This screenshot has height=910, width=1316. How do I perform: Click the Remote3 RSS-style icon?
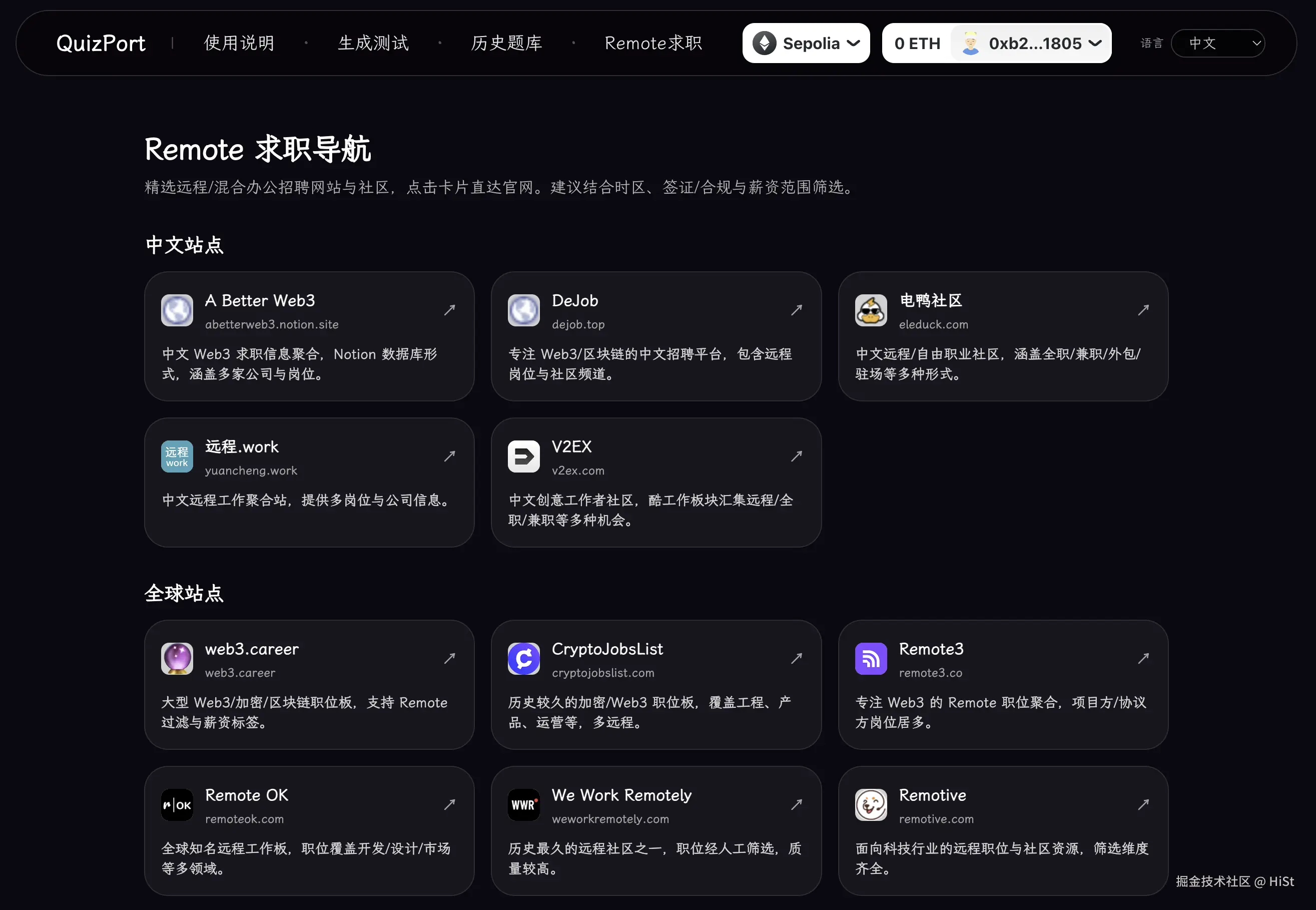point(870,659)
